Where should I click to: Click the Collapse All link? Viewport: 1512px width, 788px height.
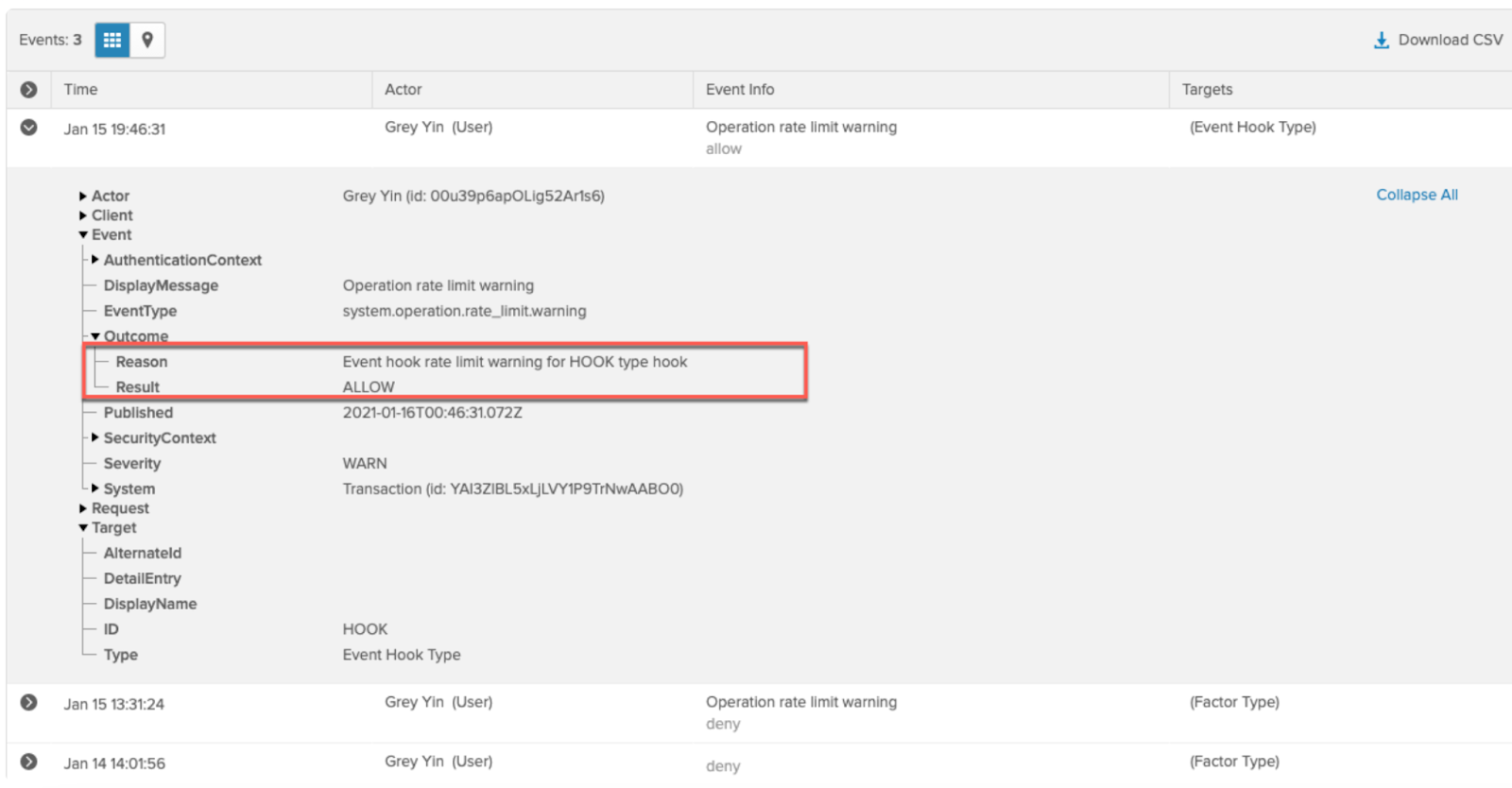(1416, 195)
